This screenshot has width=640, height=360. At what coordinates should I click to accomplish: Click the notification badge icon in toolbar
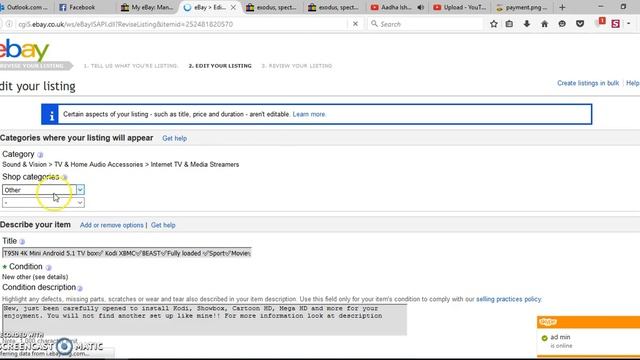[601, 22]
